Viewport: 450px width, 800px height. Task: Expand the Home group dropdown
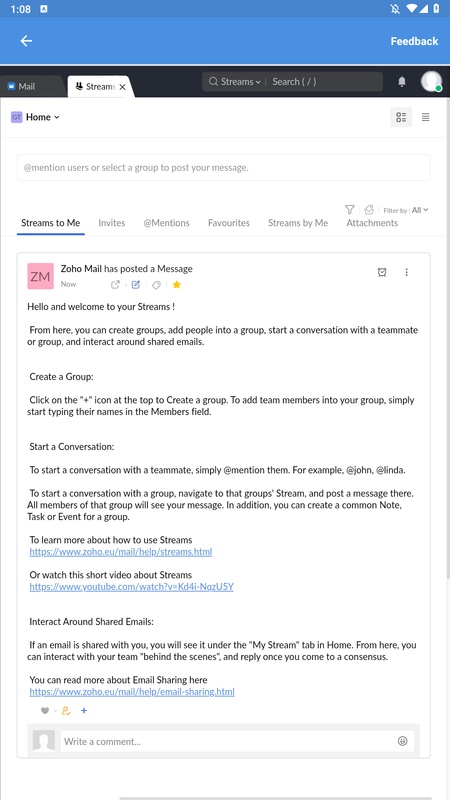point(35,117)
